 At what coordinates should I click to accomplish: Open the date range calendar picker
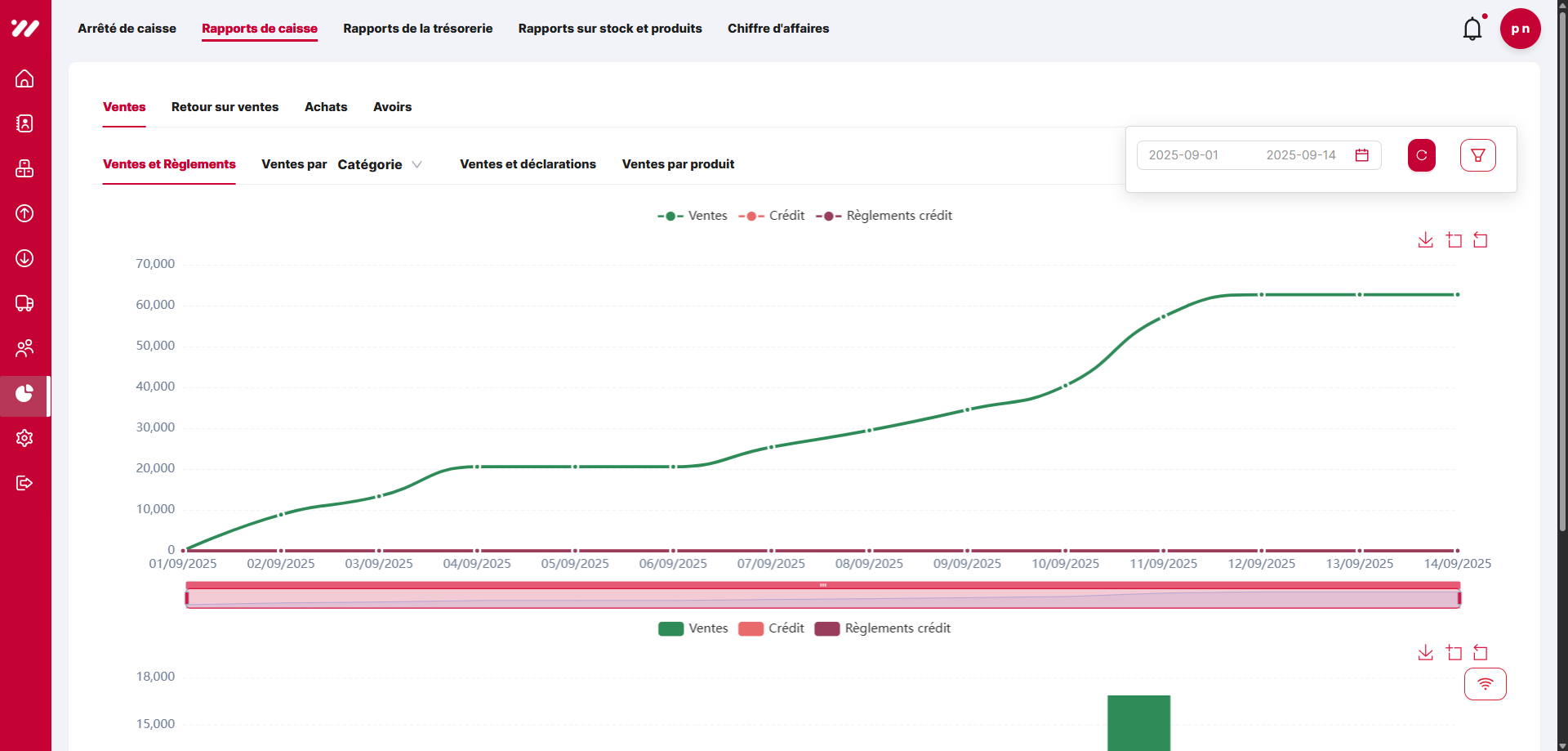(x=1361, y=155)
